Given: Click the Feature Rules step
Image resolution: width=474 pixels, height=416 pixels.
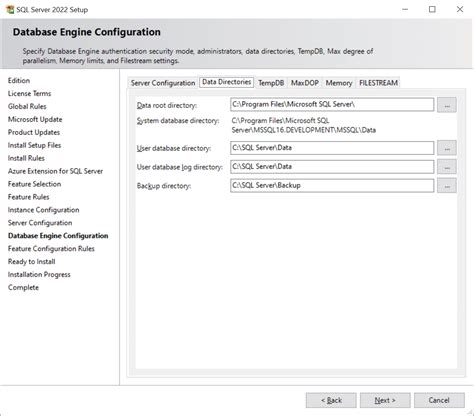Looking at the screenshot, I should (x=28, y=197).
